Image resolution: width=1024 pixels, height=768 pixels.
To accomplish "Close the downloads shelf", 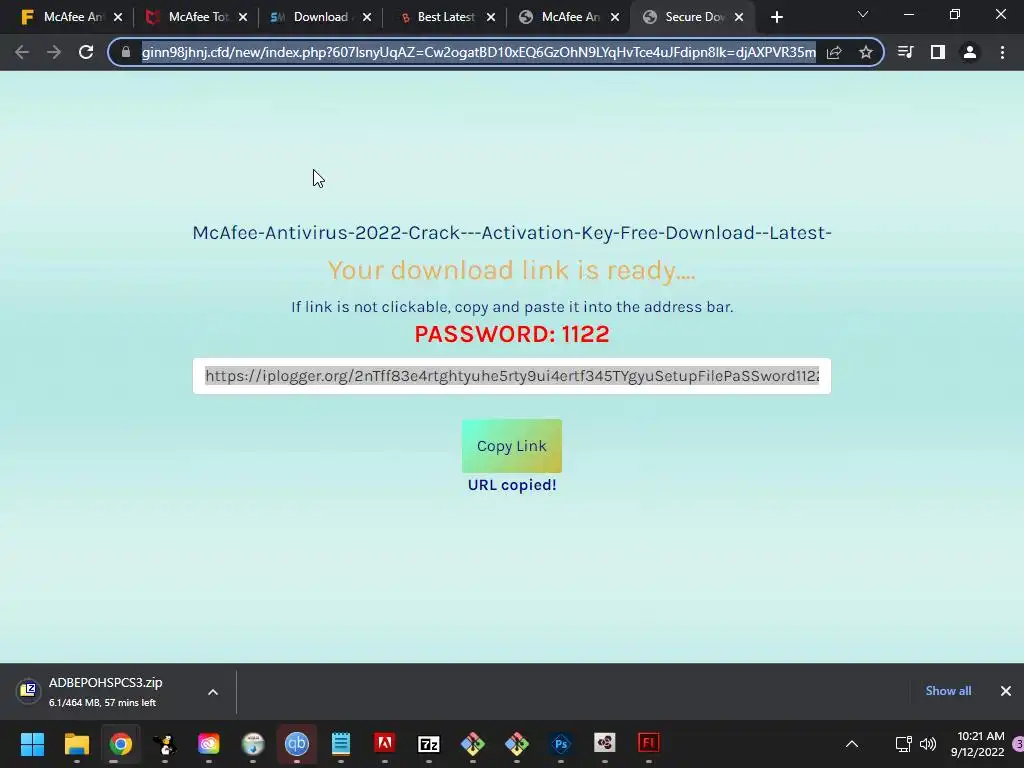I will (1006, 691).
